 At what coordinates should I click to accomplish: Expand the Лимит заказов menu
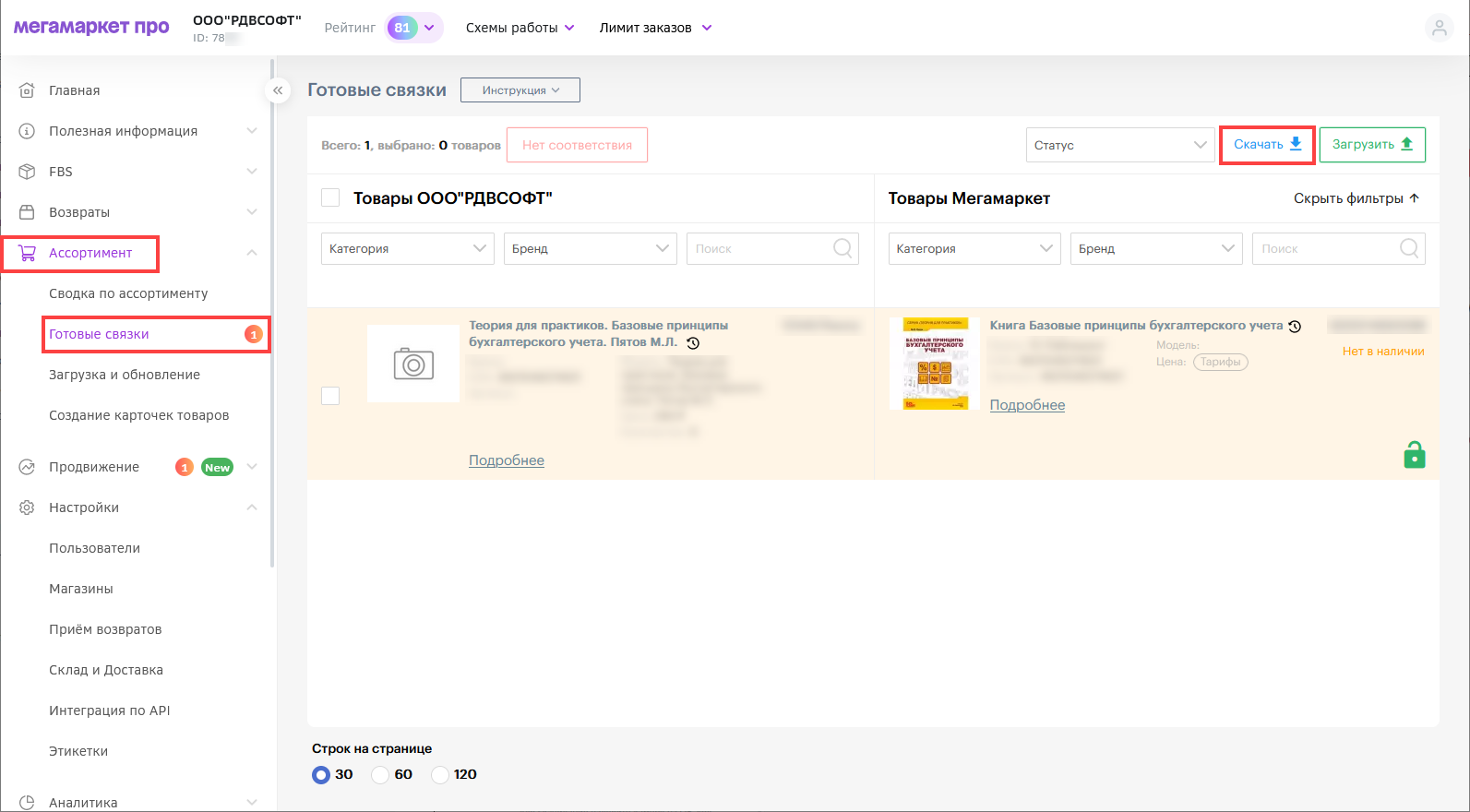coord(656,28)
